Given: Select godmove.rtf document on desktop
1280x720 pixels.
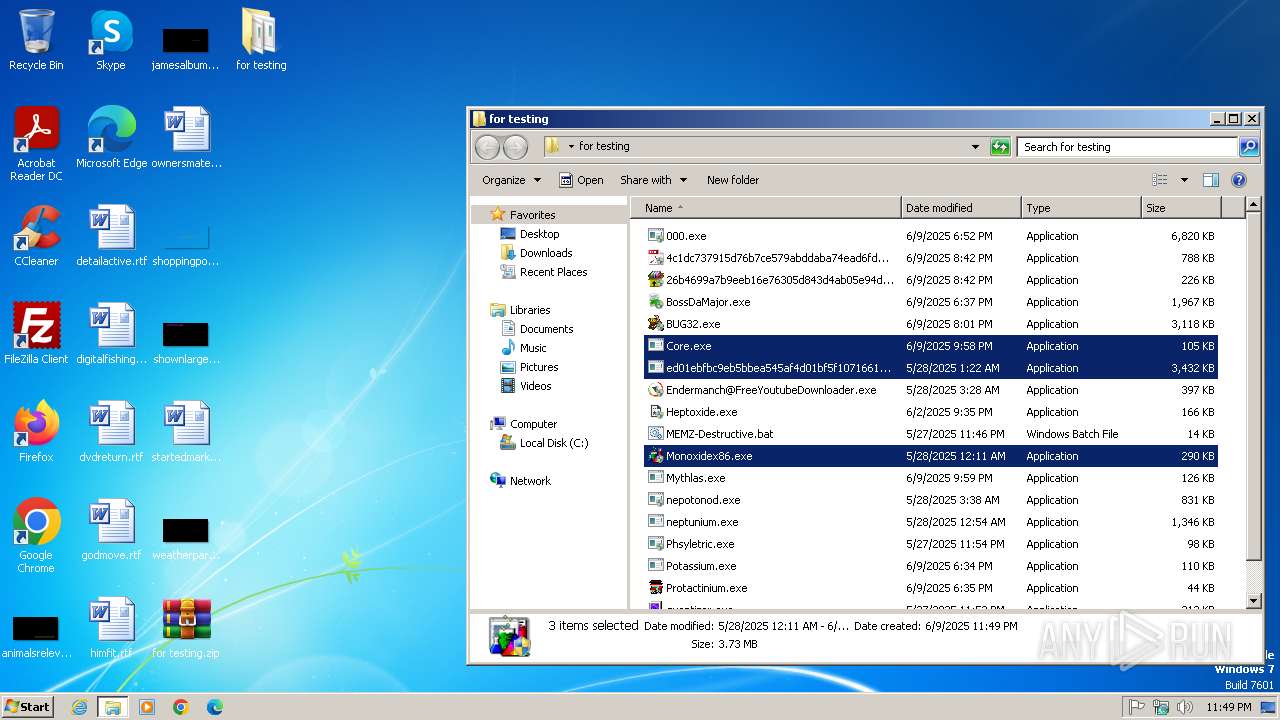Looking at the screenshot, I should click(x=111, y=530).
